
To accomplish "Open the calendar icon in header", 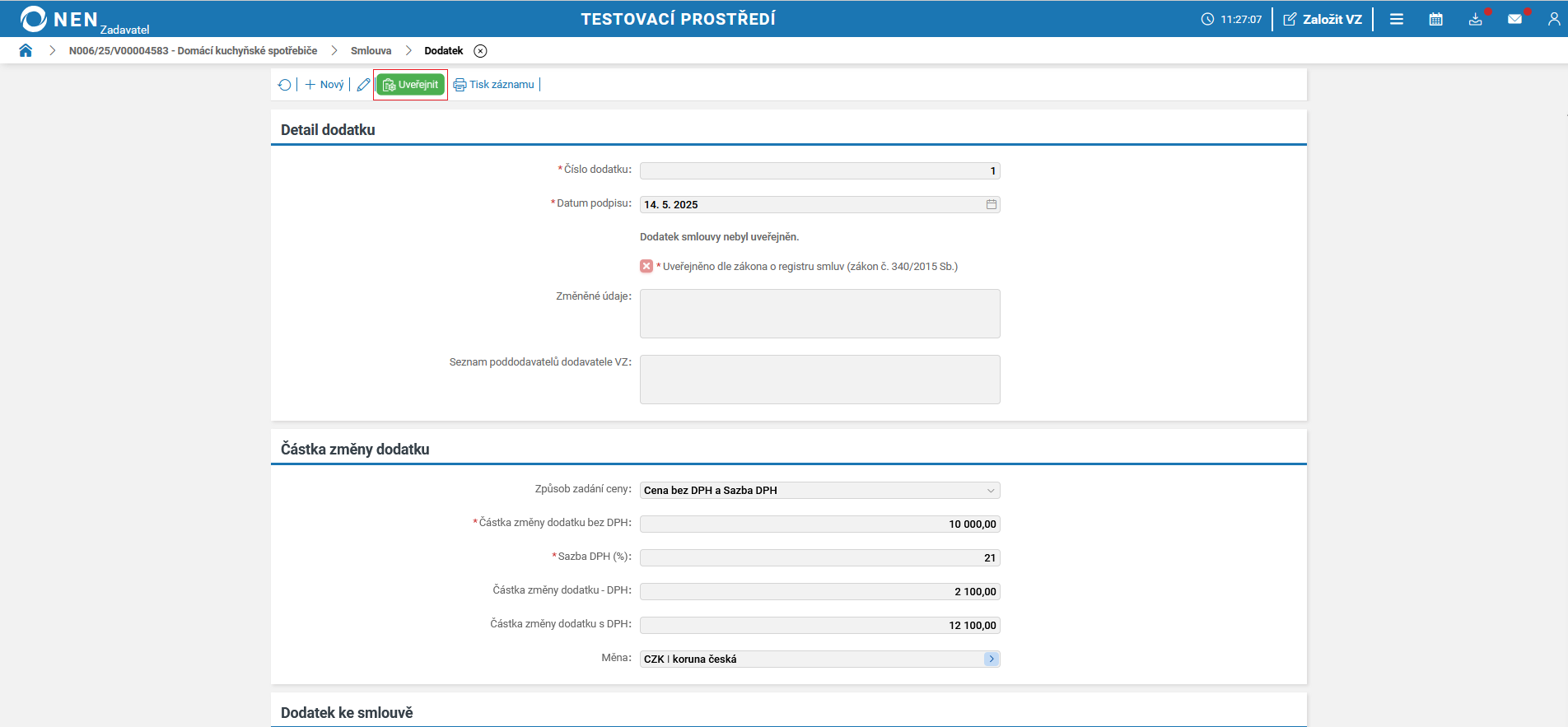I will click(1435, 19).
